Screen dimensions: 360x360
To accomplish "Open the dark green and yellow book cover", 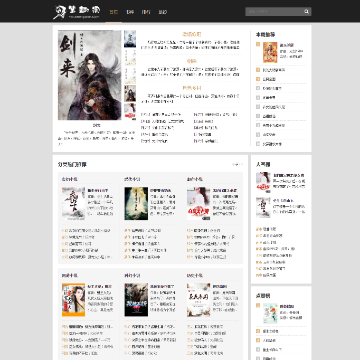I will 136,203.
